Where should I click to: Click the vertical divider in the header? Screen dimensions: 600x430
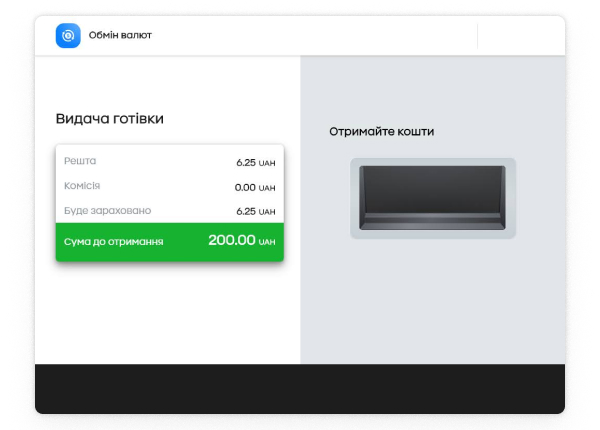(478, 36)
